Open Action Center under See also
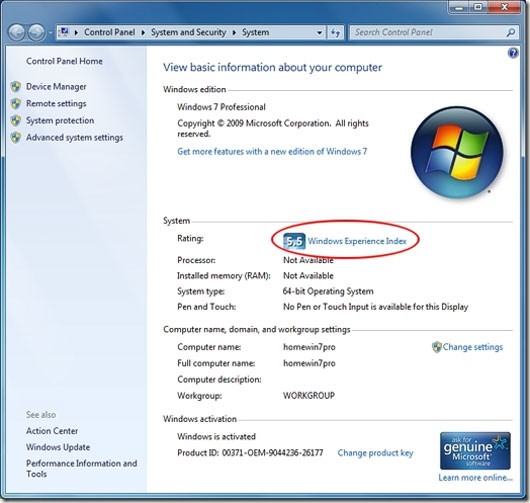The height and width of the screenshot is (503, 530). click(x=52, y=431)
